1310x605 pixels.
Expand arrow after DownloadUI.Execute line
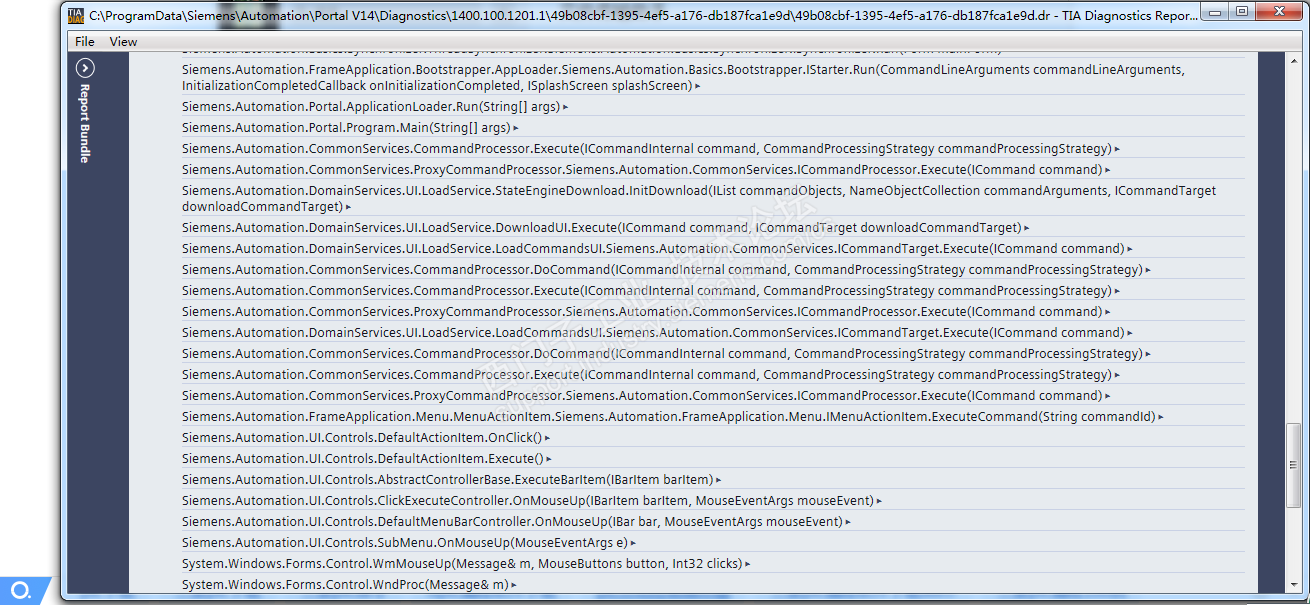tap(1027, 228)
